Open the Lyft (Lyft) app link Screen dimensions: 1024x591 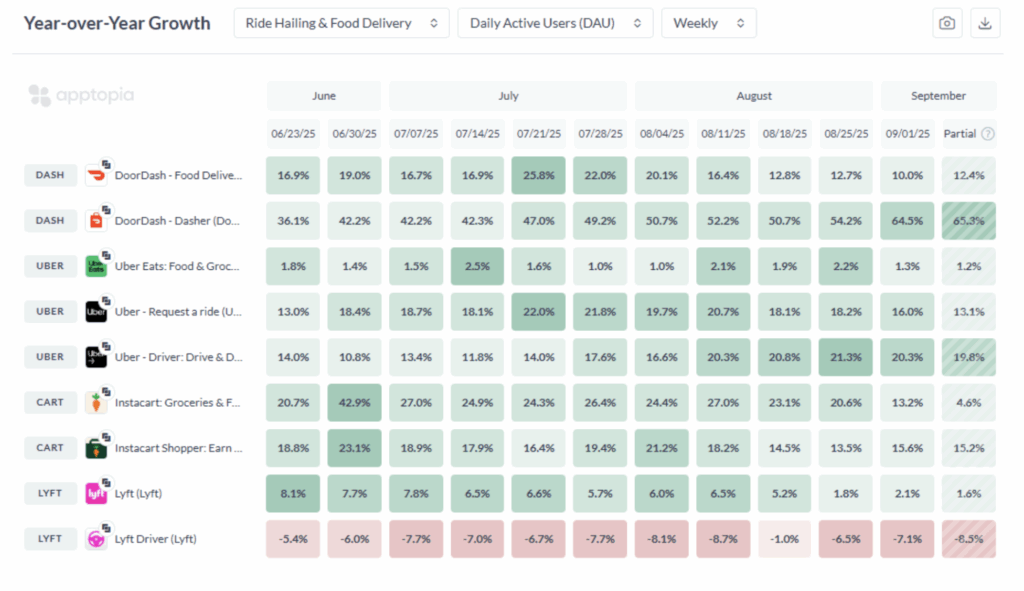coord(139,493)
